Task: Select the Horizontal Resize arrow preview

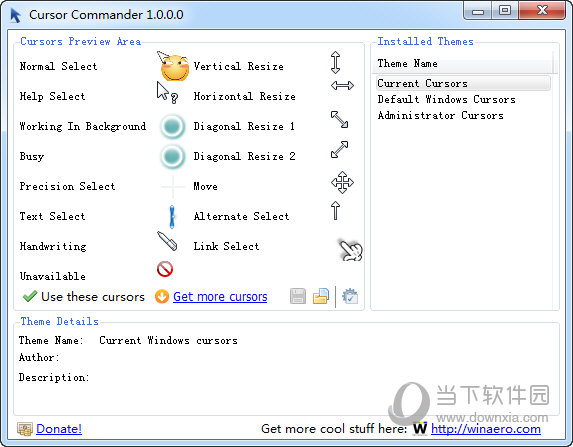Action: click(342, 86)
